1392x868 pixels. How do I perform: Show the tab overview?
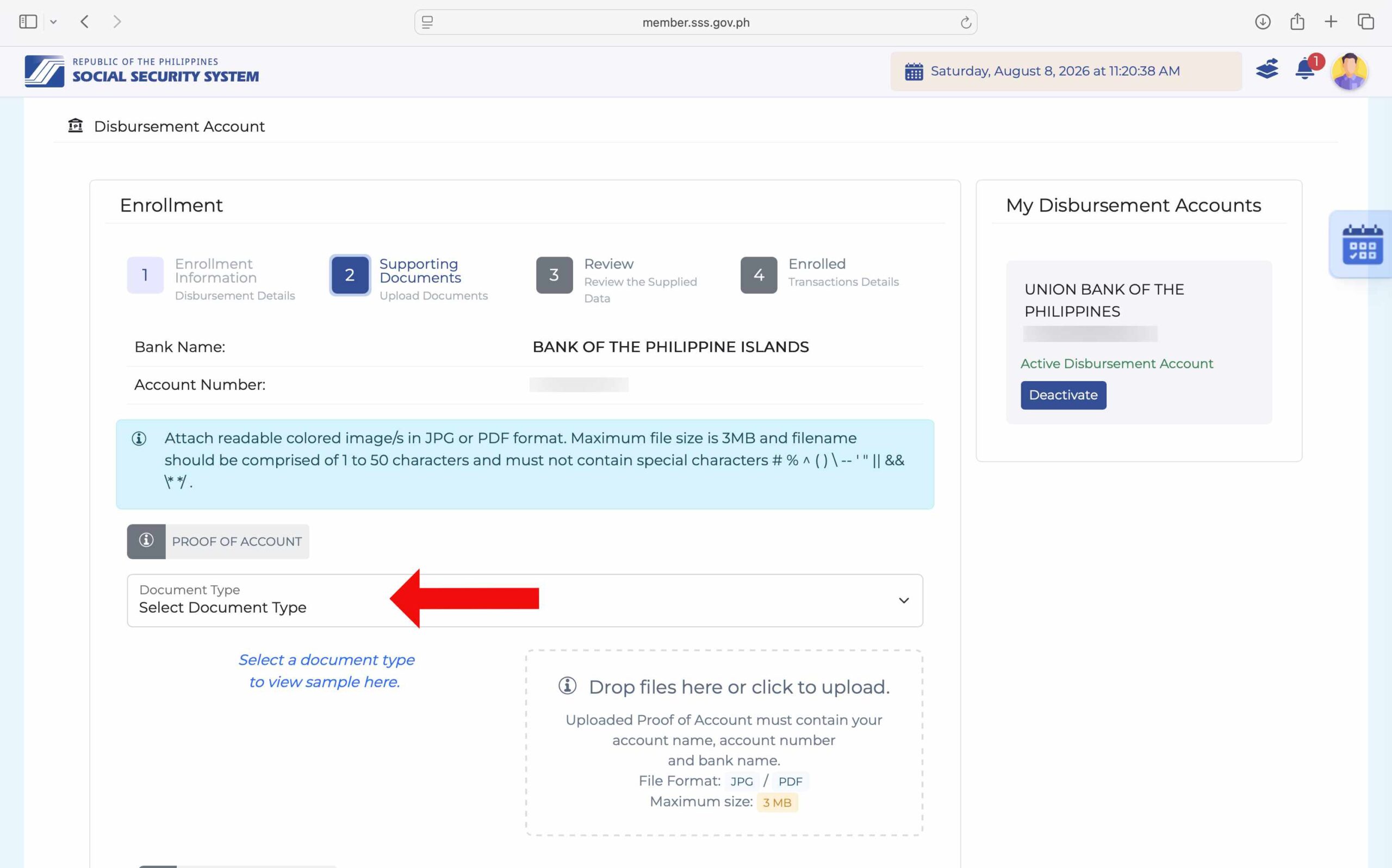pos(1365,22)
